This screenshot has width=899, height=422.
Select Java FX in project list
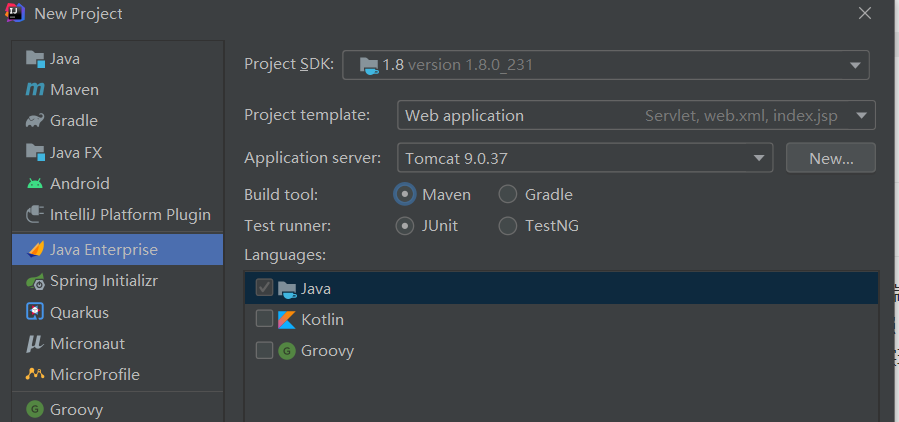[76, 152]
